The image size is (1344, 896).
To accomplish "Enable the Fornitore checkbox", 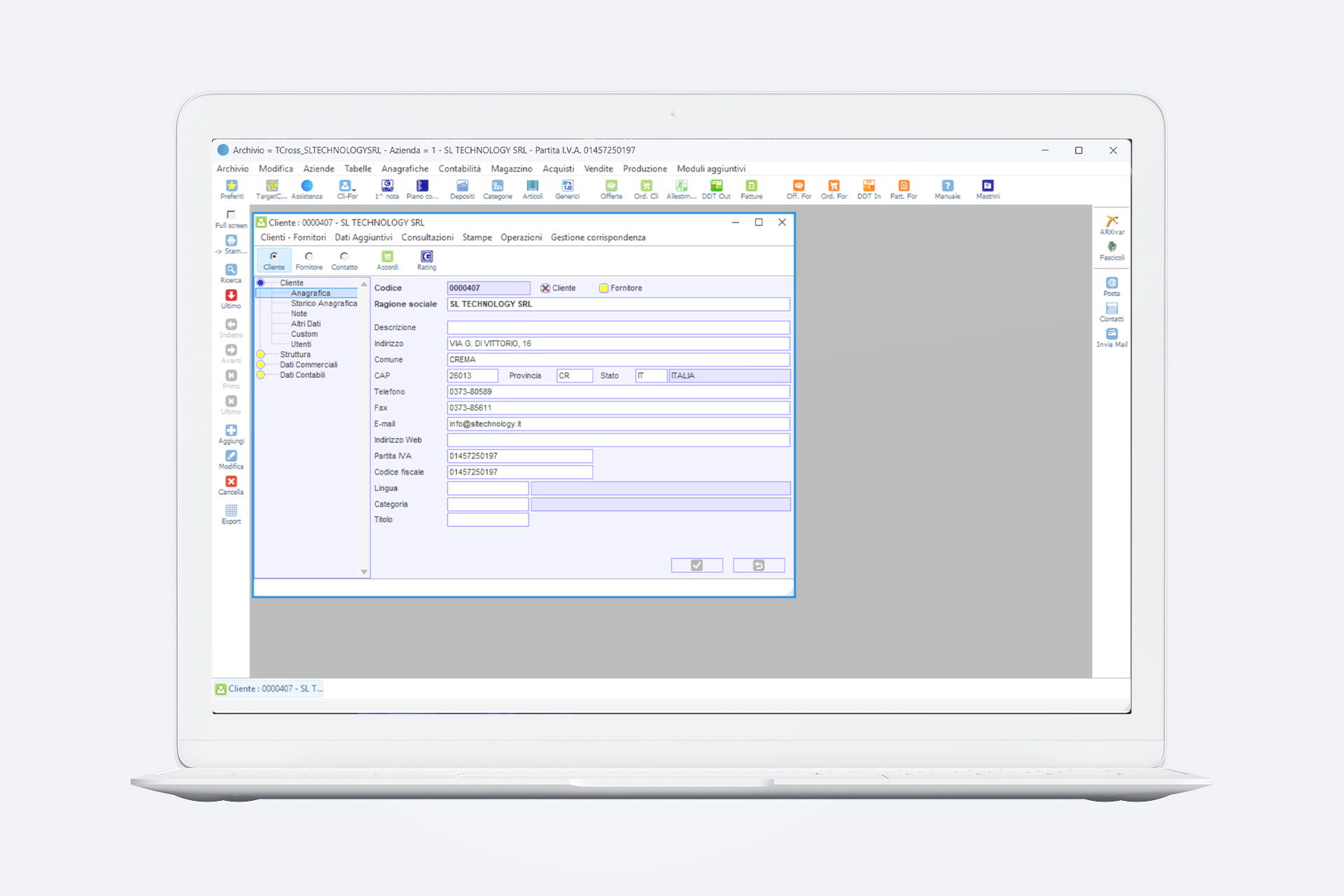I will coord(603,288).
